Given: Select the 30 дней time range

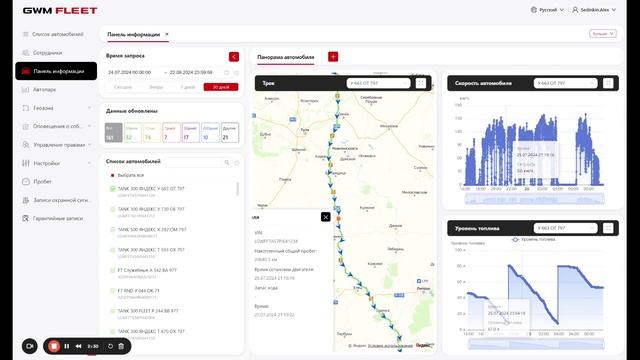Looking at the screenshot, I should coord(221,87).
